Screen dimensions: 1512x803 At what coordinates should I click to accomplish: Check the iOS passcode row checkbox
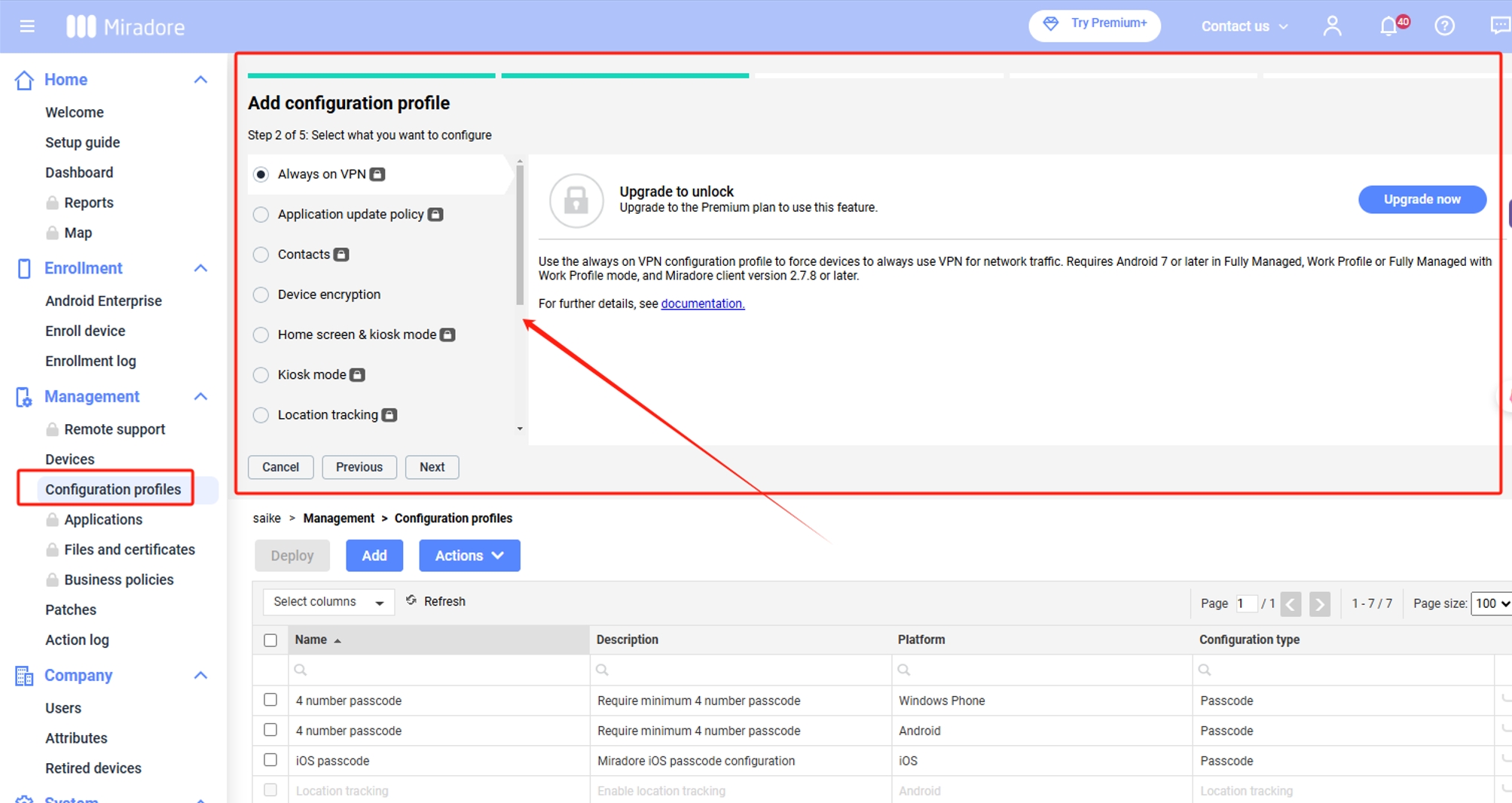270,760
